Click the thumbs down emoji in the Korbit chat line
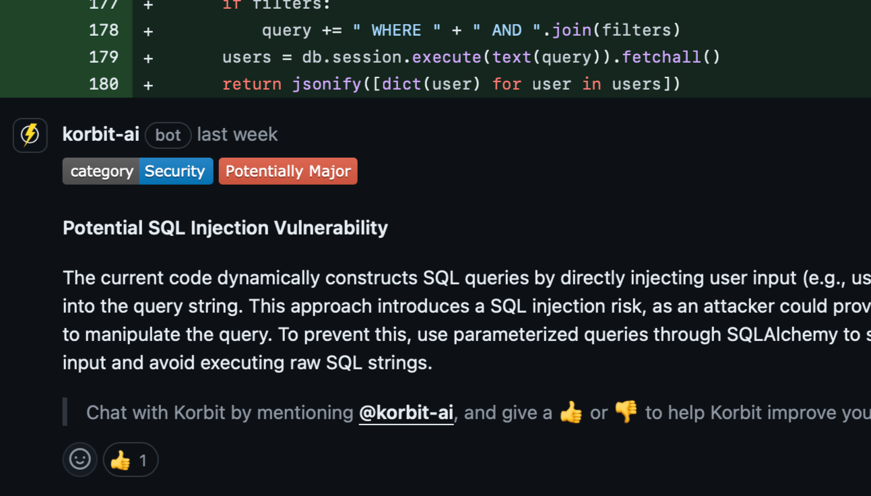Screen dimensions: 871x496 (626, 412)
